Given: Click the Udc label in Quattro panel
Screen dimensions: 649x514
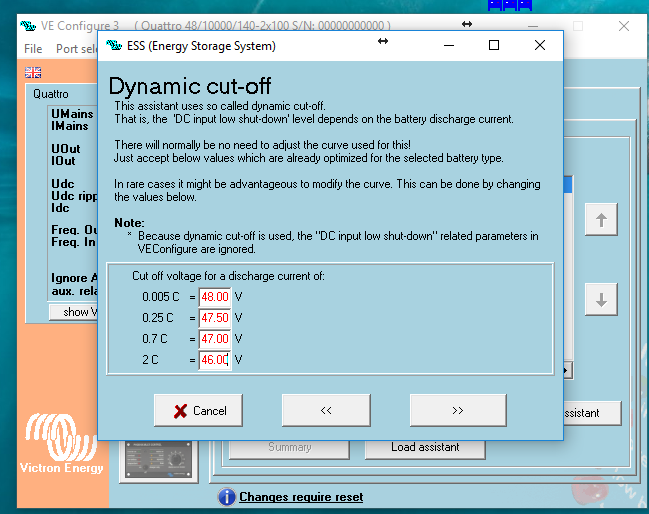Looking at the screenshot, I should tap(62, 183).
